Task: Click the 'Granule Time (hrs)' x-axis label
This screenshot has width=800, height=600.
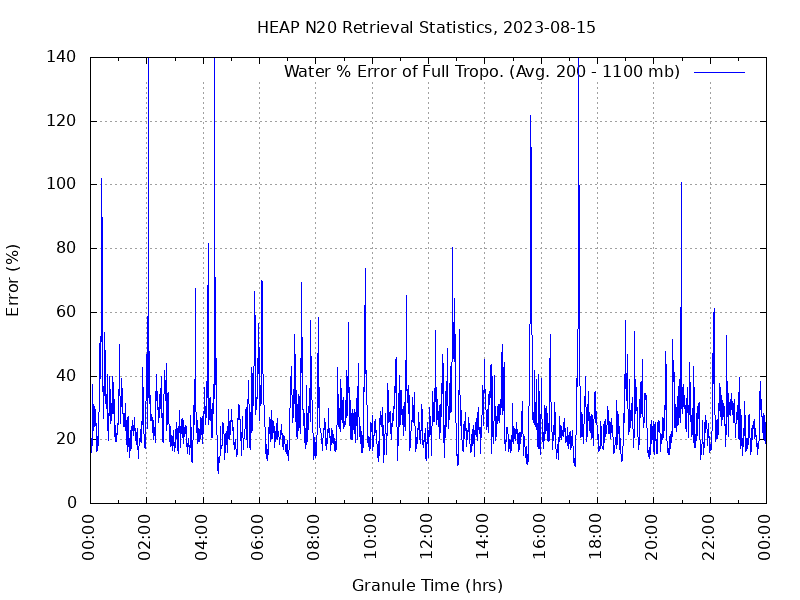Action: click(x=428, y=585)
